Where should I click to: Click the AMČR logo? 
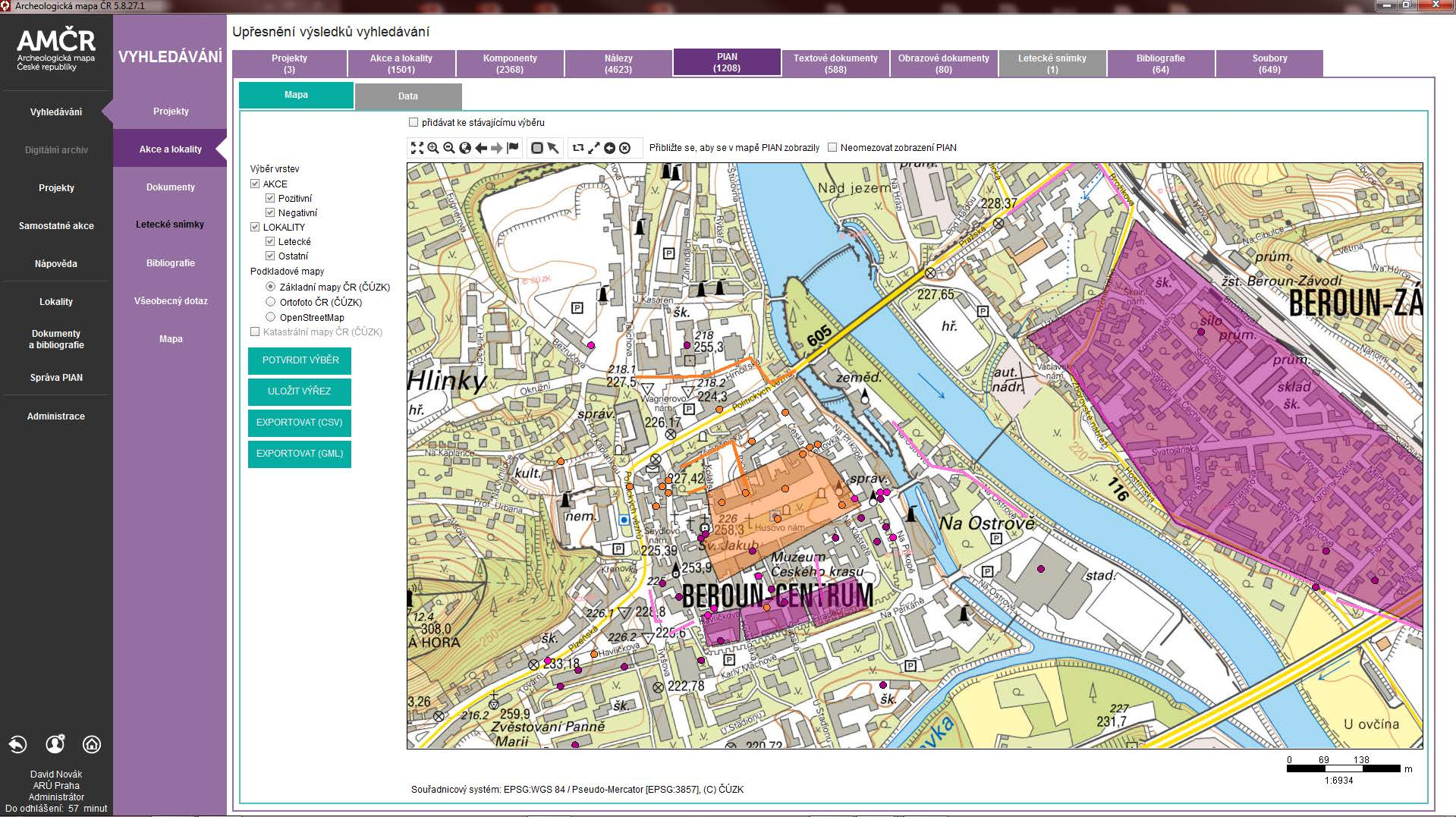(56, 50)
